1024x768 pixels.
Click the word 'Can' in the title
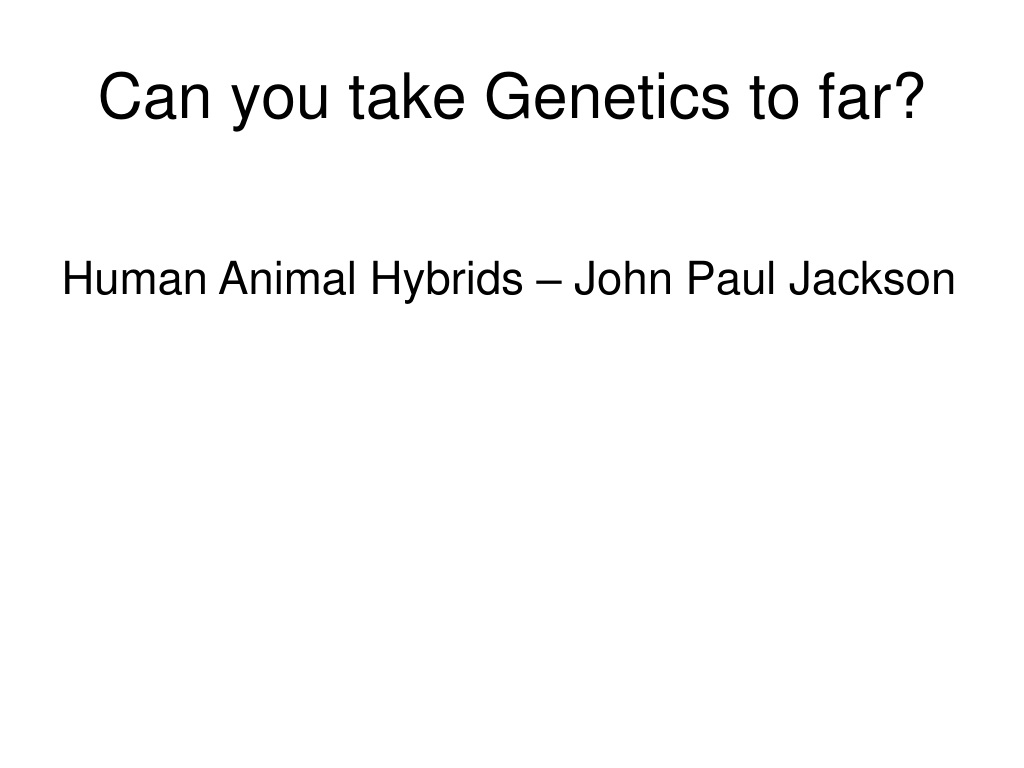(x=155, y=97)
